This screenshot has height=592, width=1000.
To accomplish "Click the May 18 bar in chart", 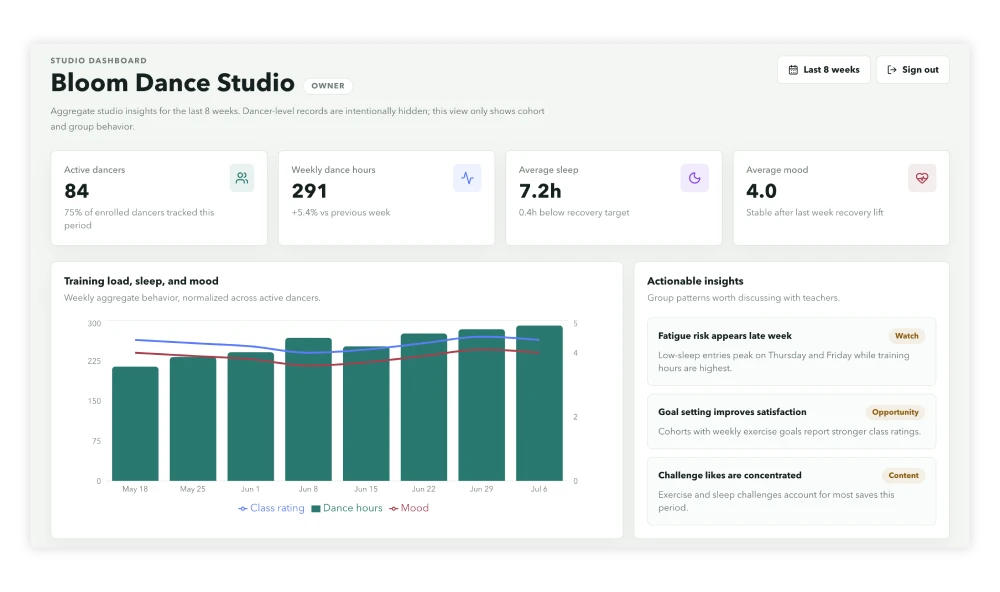I will 135,424.
